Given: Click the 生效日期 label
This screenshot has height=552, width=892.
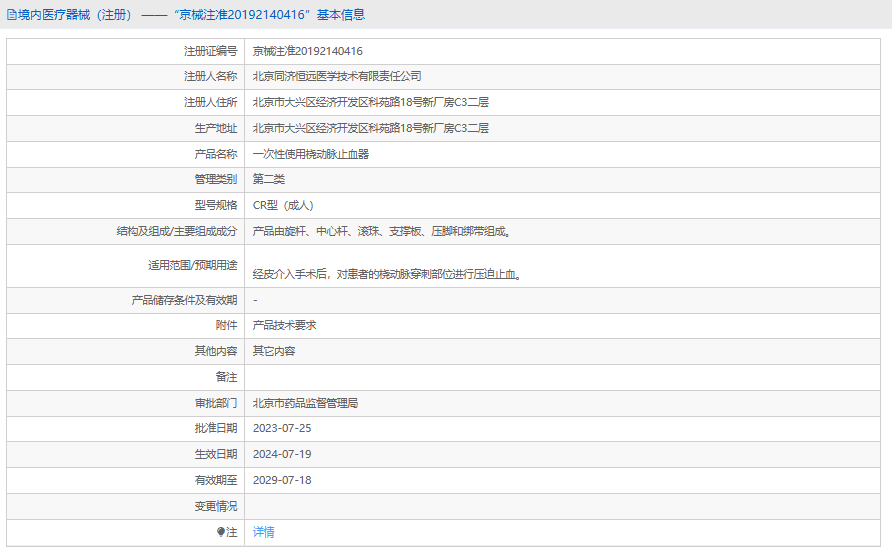Looking at the screenshot, I should coord(216,455).
